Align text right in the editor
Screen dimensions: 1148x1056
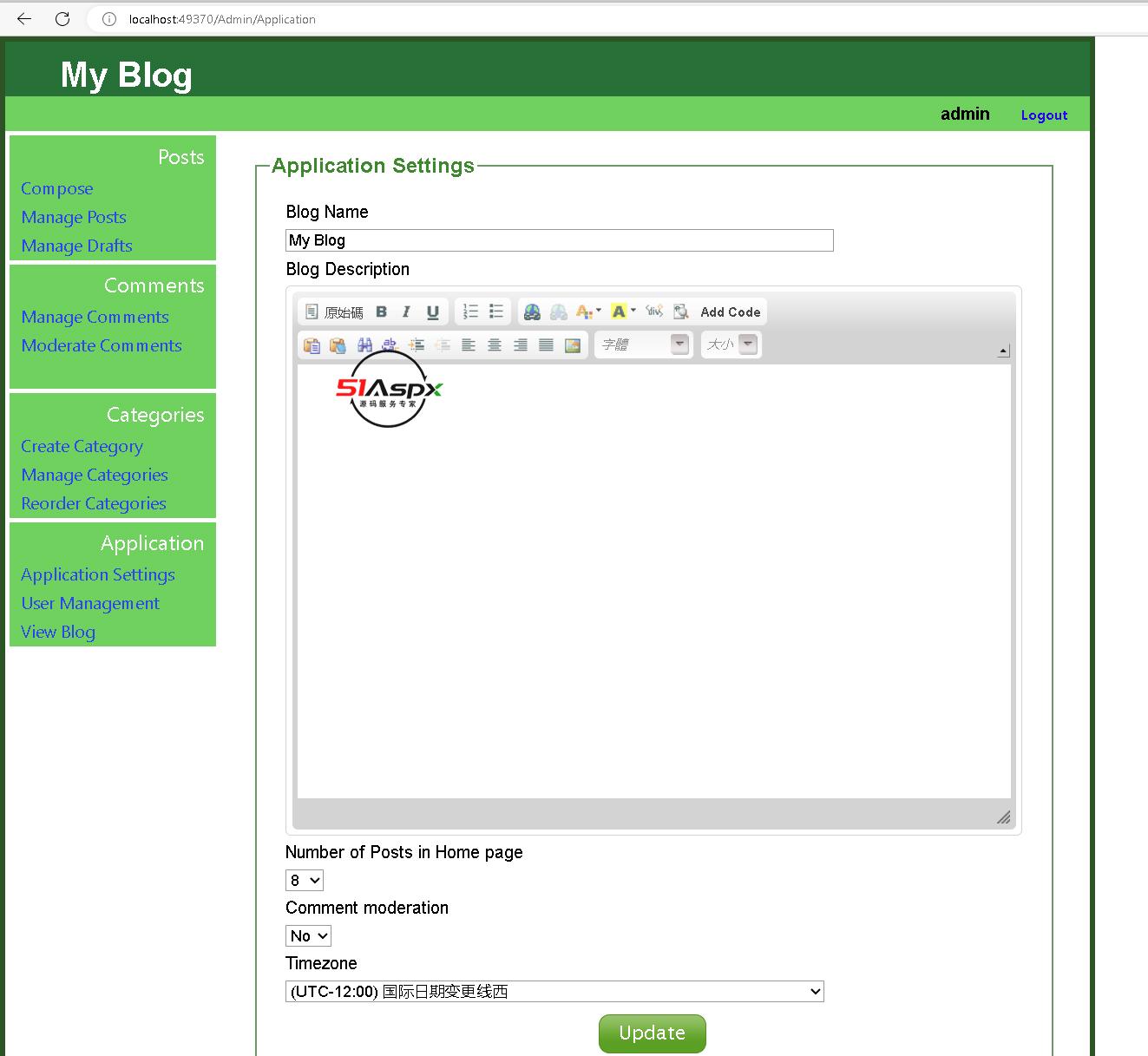pos(521,345)
